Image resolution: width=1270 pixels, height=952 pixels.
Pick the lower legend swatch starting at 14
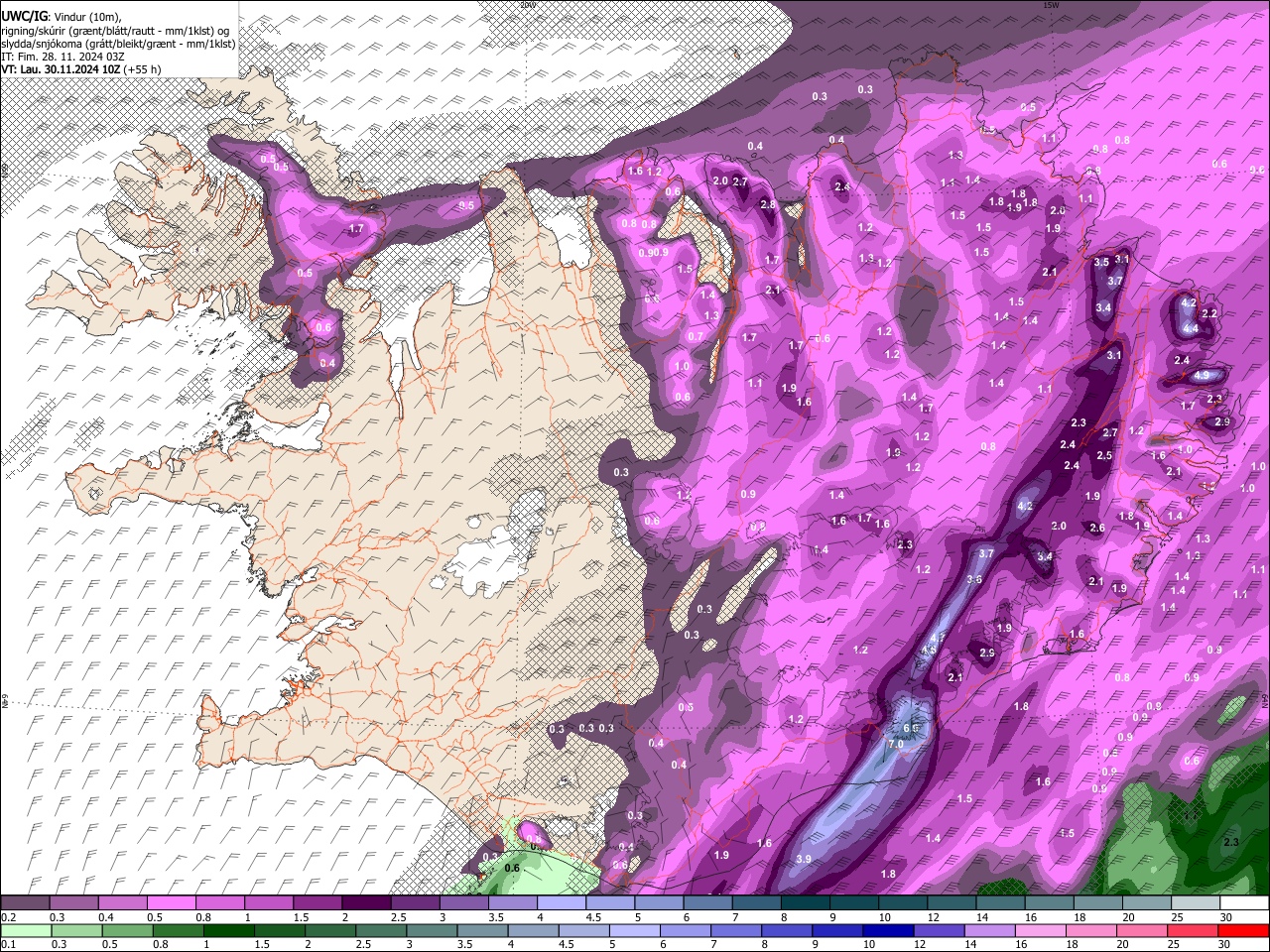coord(989,931)
